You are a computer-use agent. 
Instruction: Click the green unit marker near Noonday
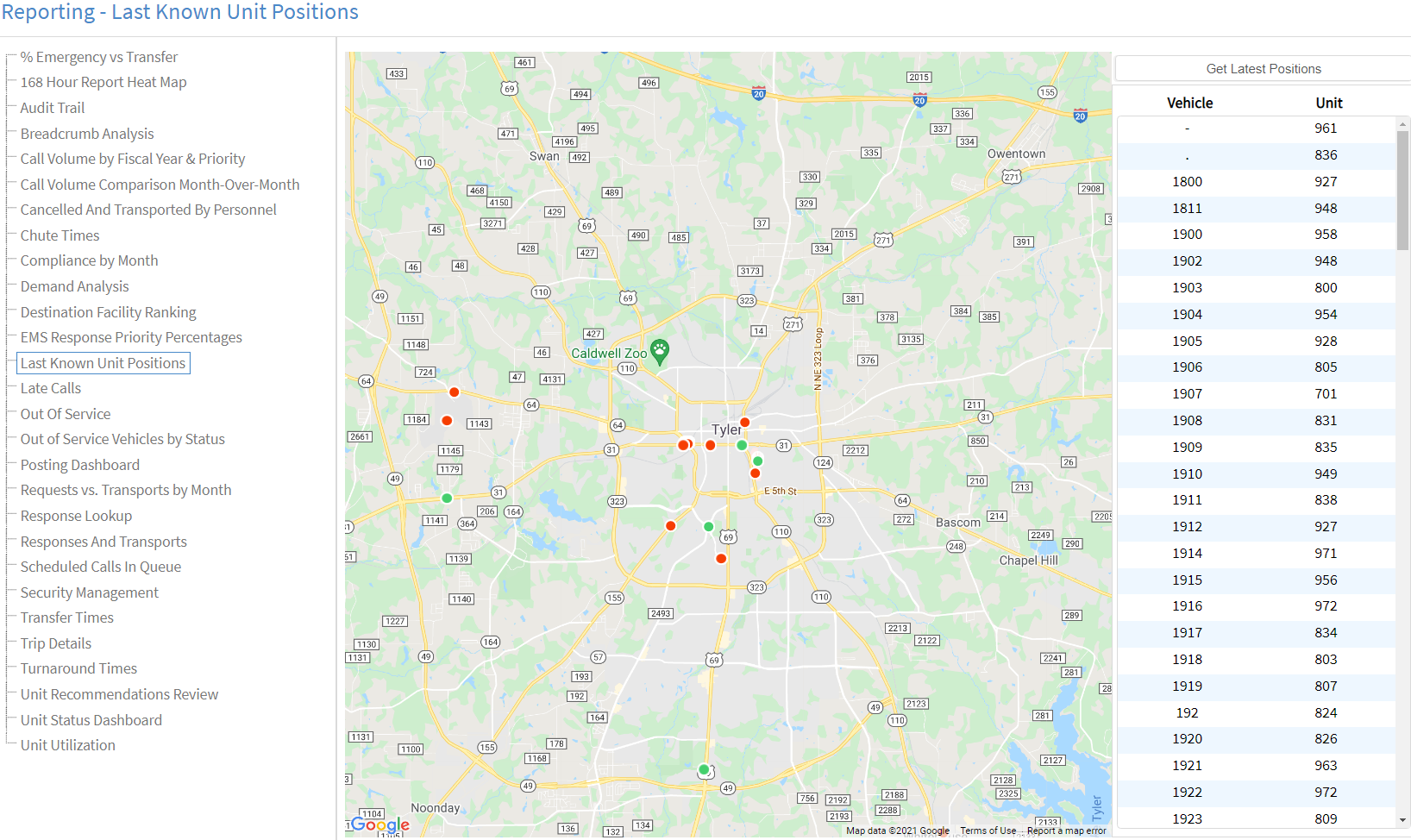(704, 769)
